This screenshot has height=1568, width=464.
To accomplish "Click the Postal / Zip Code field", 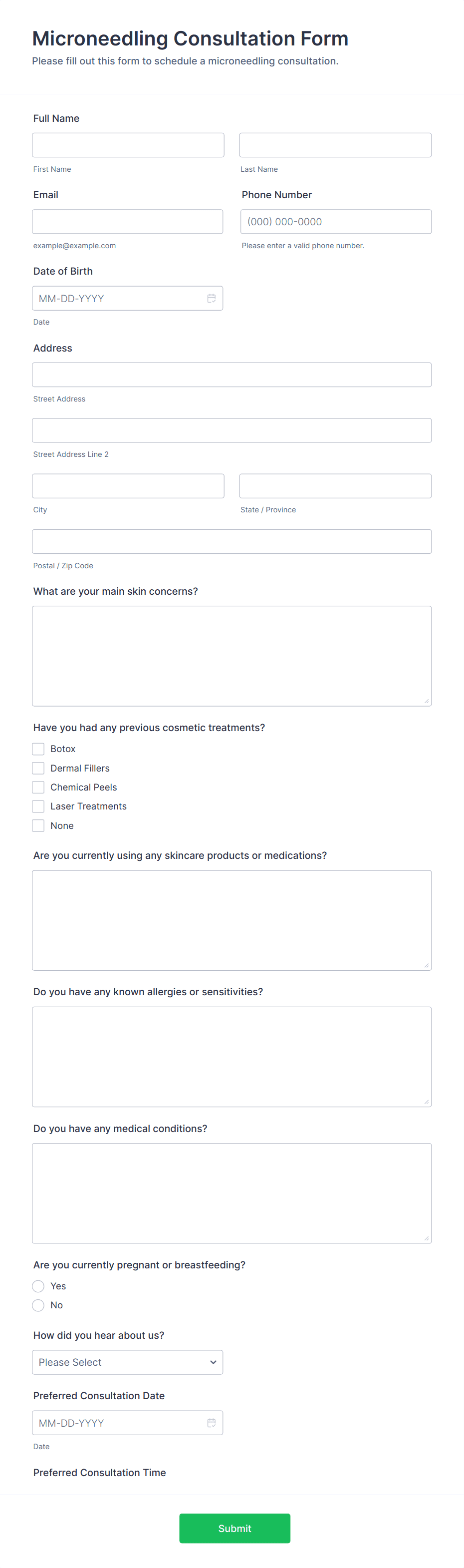I will [x=231, y=540].
